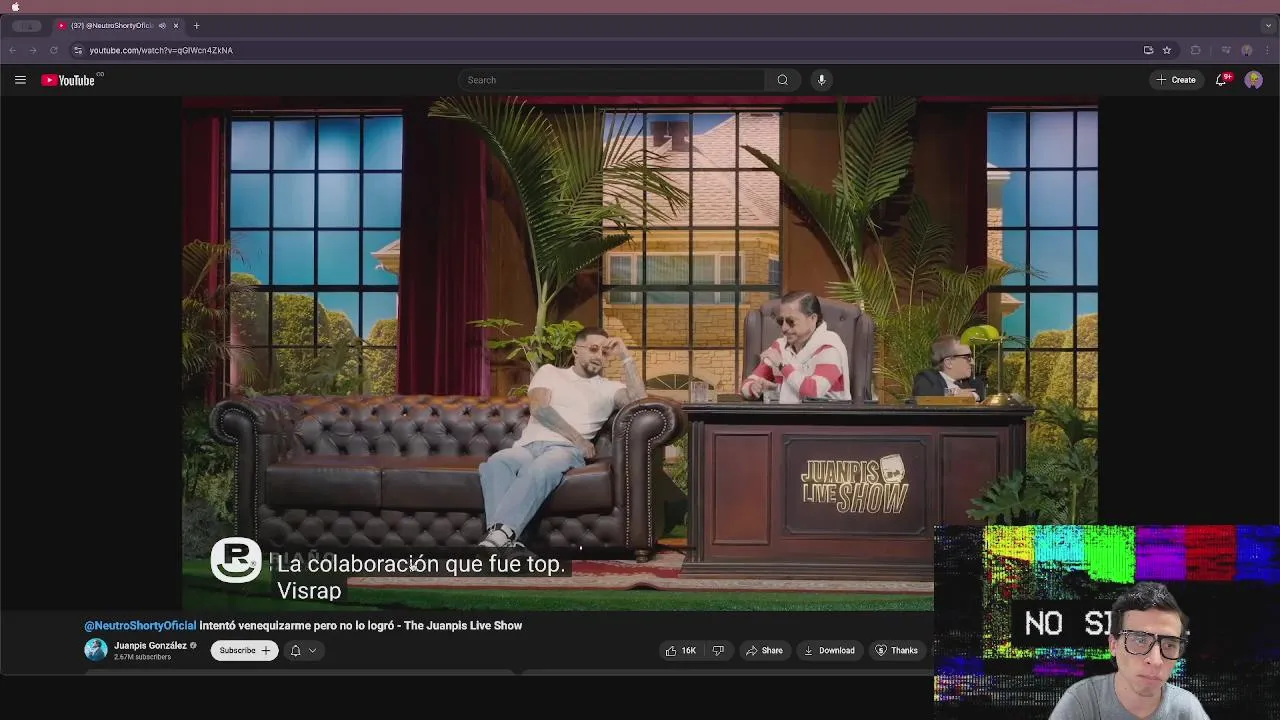Image resolution: width=1280 pixels, height=720 pixels.
Task: Download this video
Action: point(830,651)
